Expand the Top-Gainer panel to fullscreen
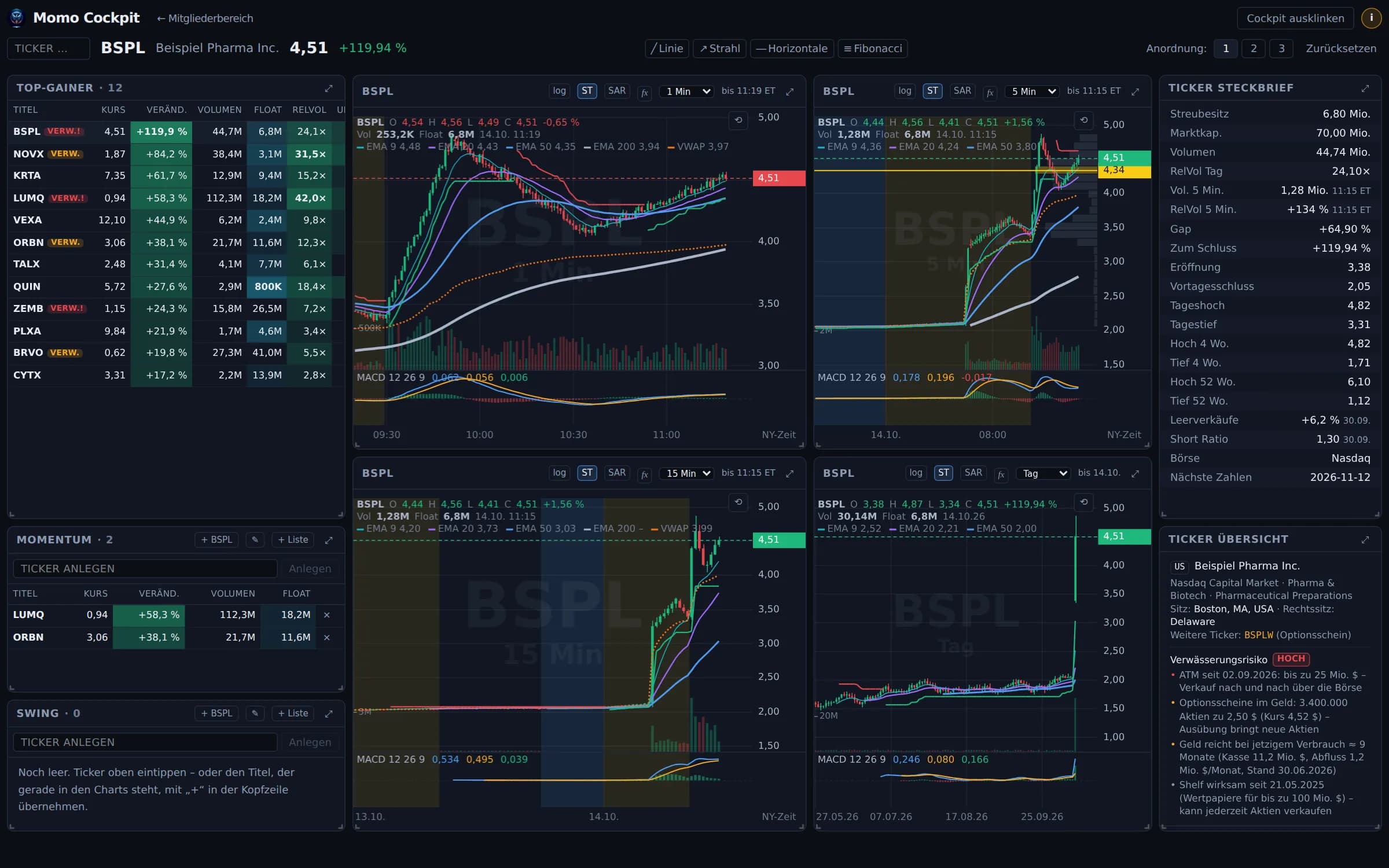 coord(329,89)
